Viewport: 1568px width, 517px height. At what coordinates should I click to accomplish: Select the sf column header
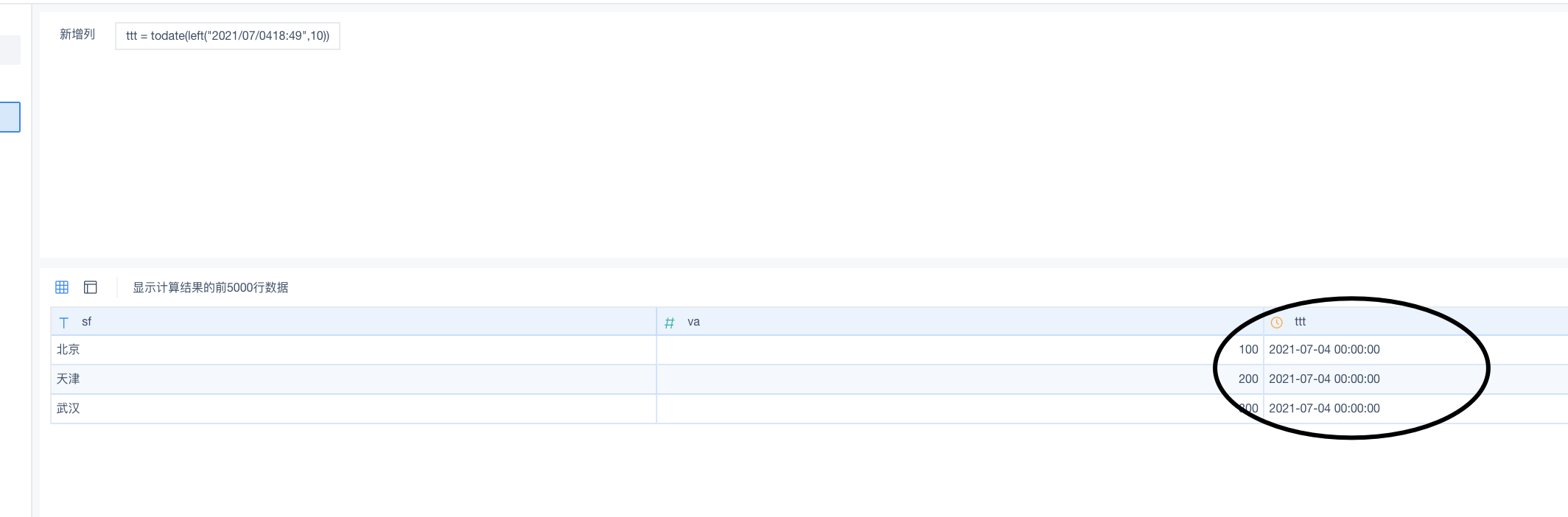pos(354,322)
